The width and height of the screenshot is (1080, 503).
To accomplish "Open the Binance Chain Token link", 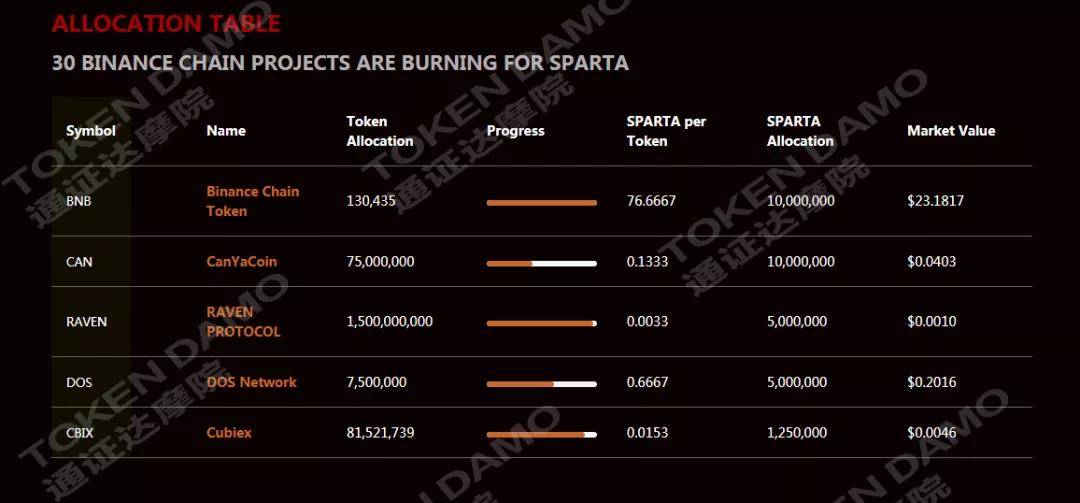I will tap(253, 201).
